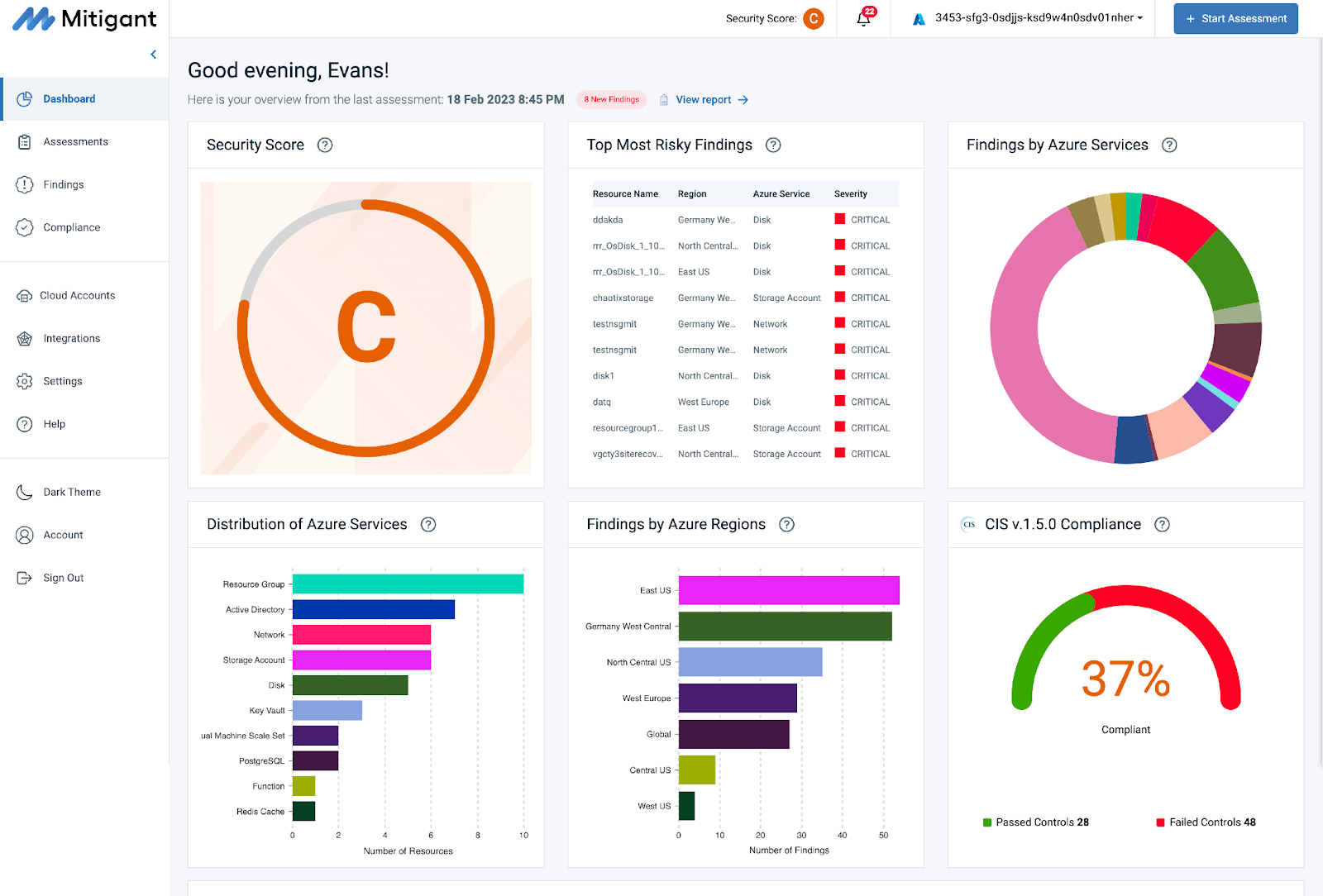Click help icon beside Top Most Risky Findings

pos(773,145)
